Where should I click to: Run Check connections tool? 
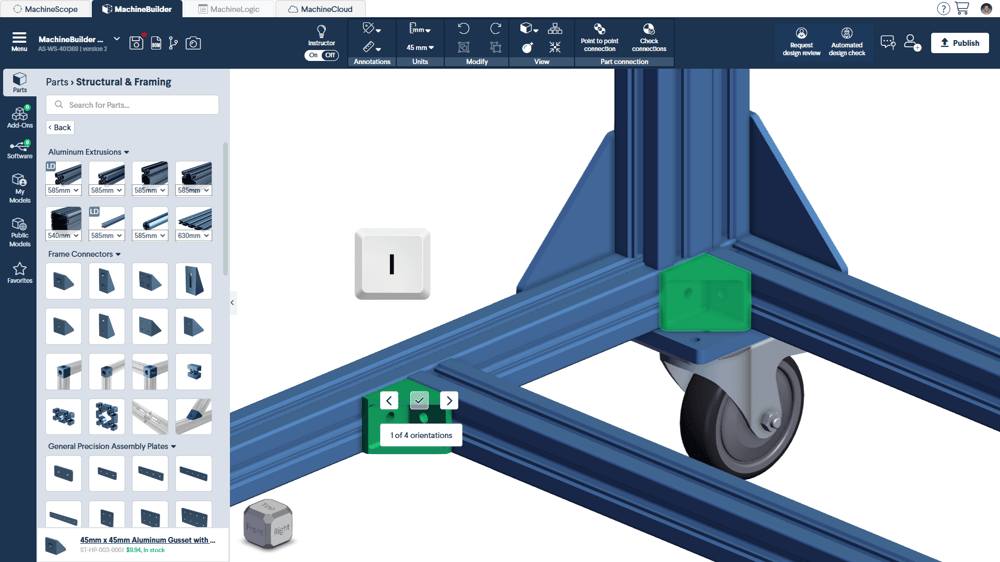(648, 37)
